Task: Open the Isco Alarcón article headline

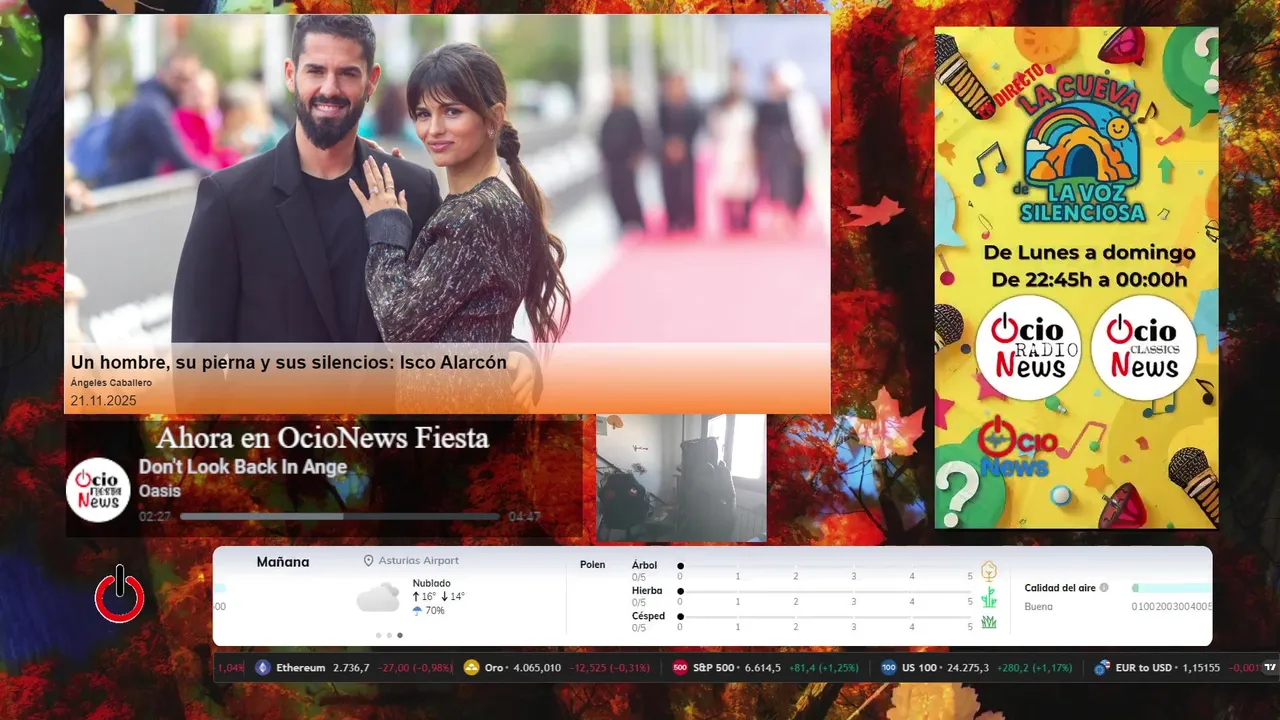Action: click(x=288, y=363)
